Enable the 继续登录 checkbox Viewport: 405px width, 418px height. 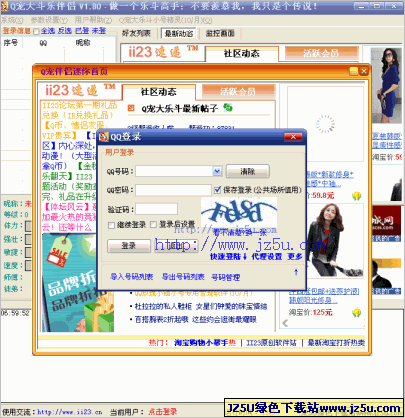point(111,225)
